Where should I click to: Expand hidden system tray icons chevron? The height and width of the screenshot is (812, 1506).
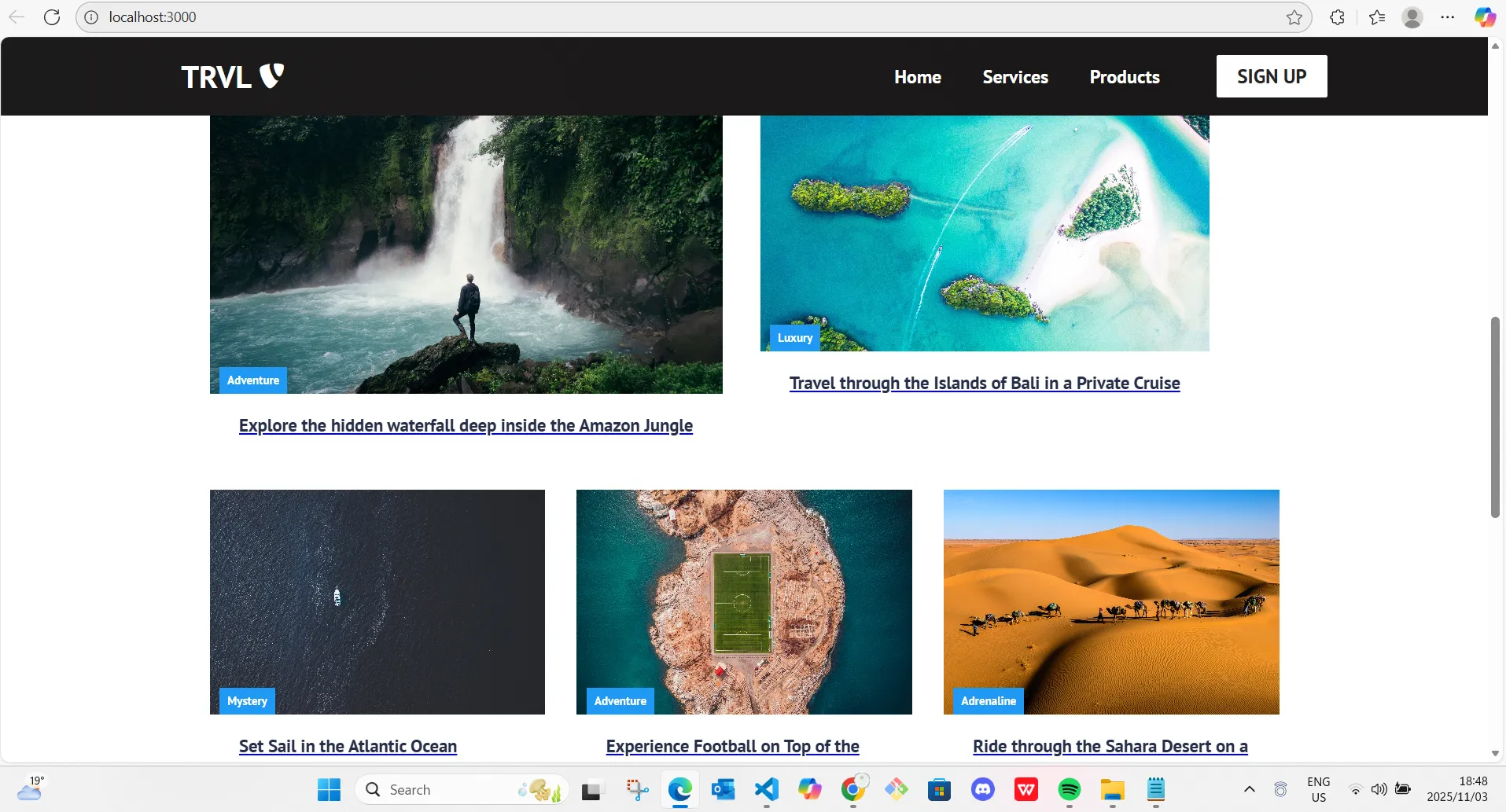coord(1249,789)
